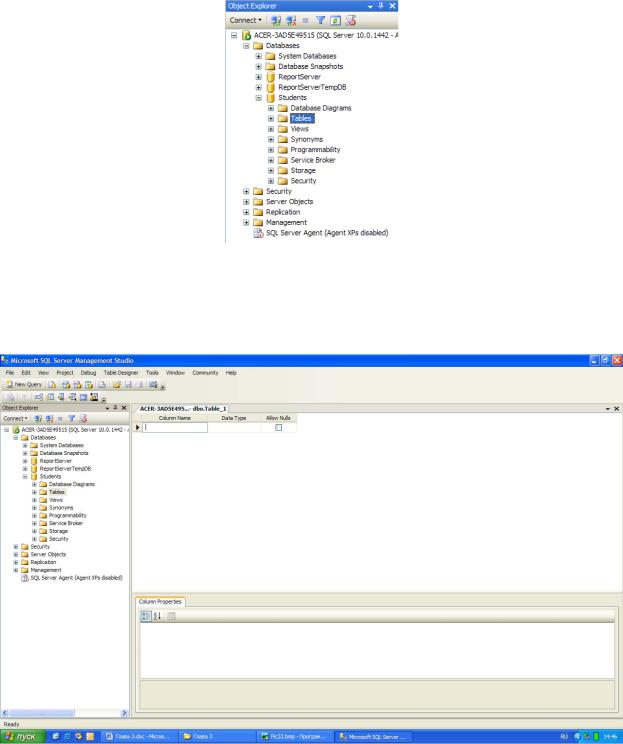The width and height of the screenshot is (623, 744).
Task: Expand Management node in standalone Object Explorer panel
Action: (246, 223)
